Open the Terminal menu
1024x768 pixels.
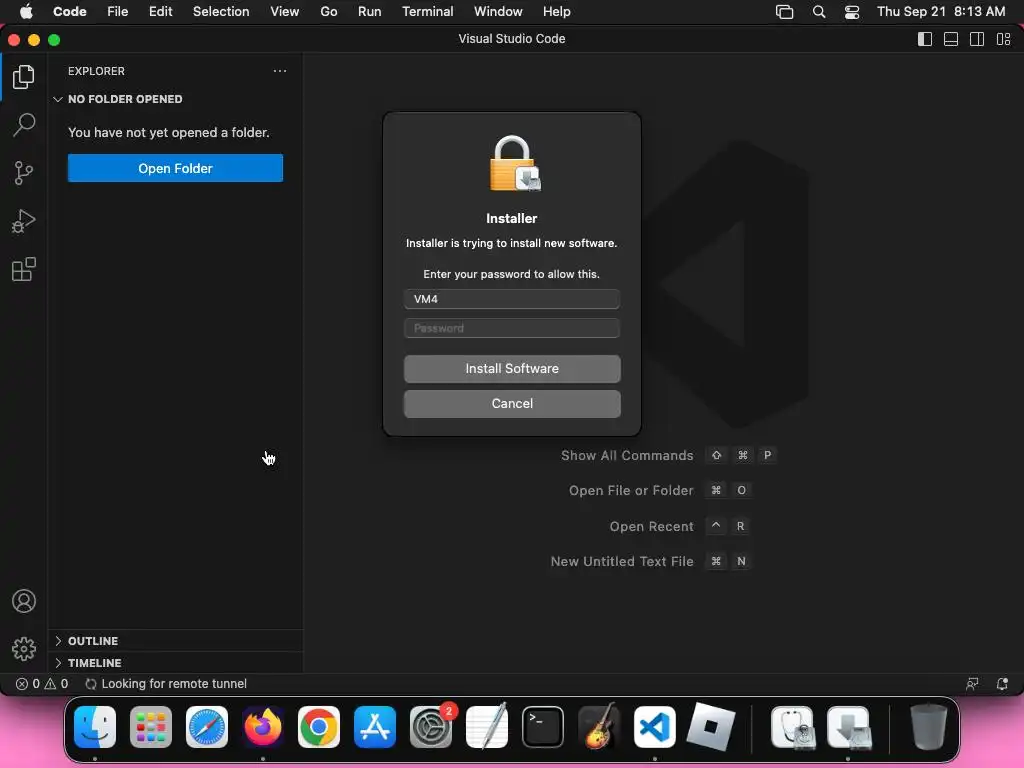(x=428, y=12)
